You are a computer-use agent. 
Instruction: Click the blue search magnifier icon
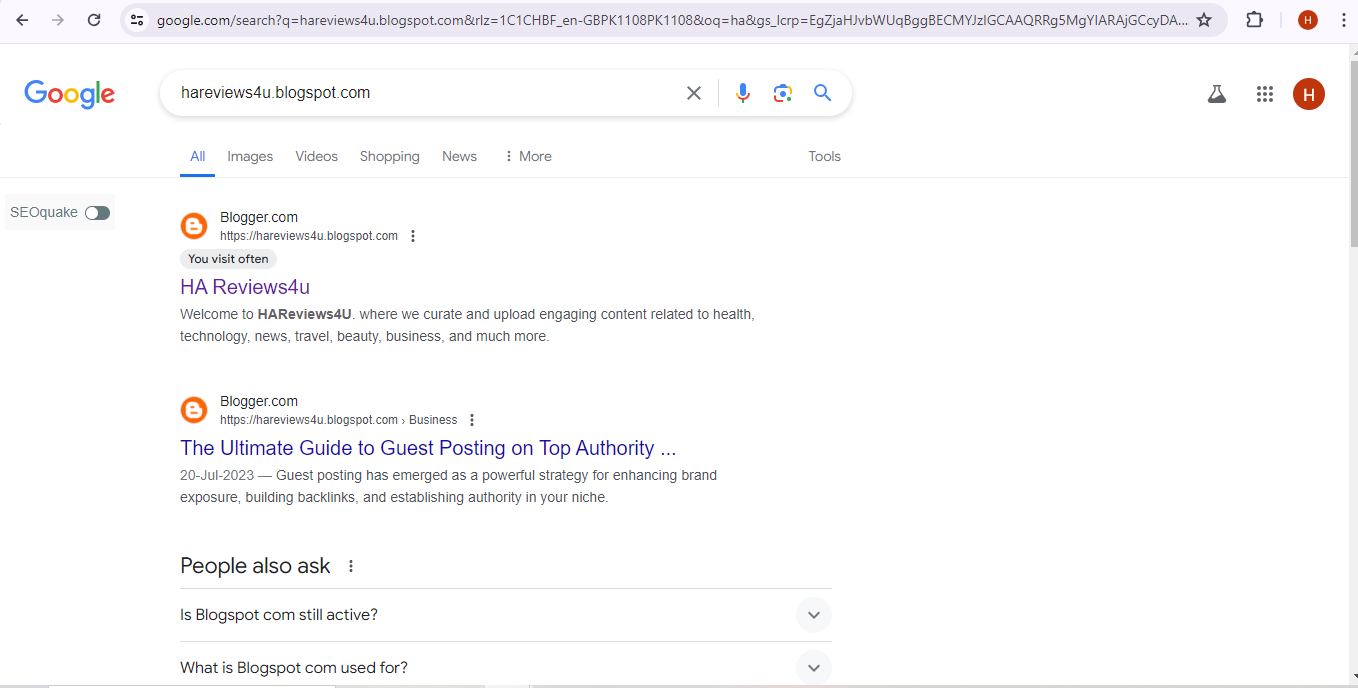tap(822, 93)
